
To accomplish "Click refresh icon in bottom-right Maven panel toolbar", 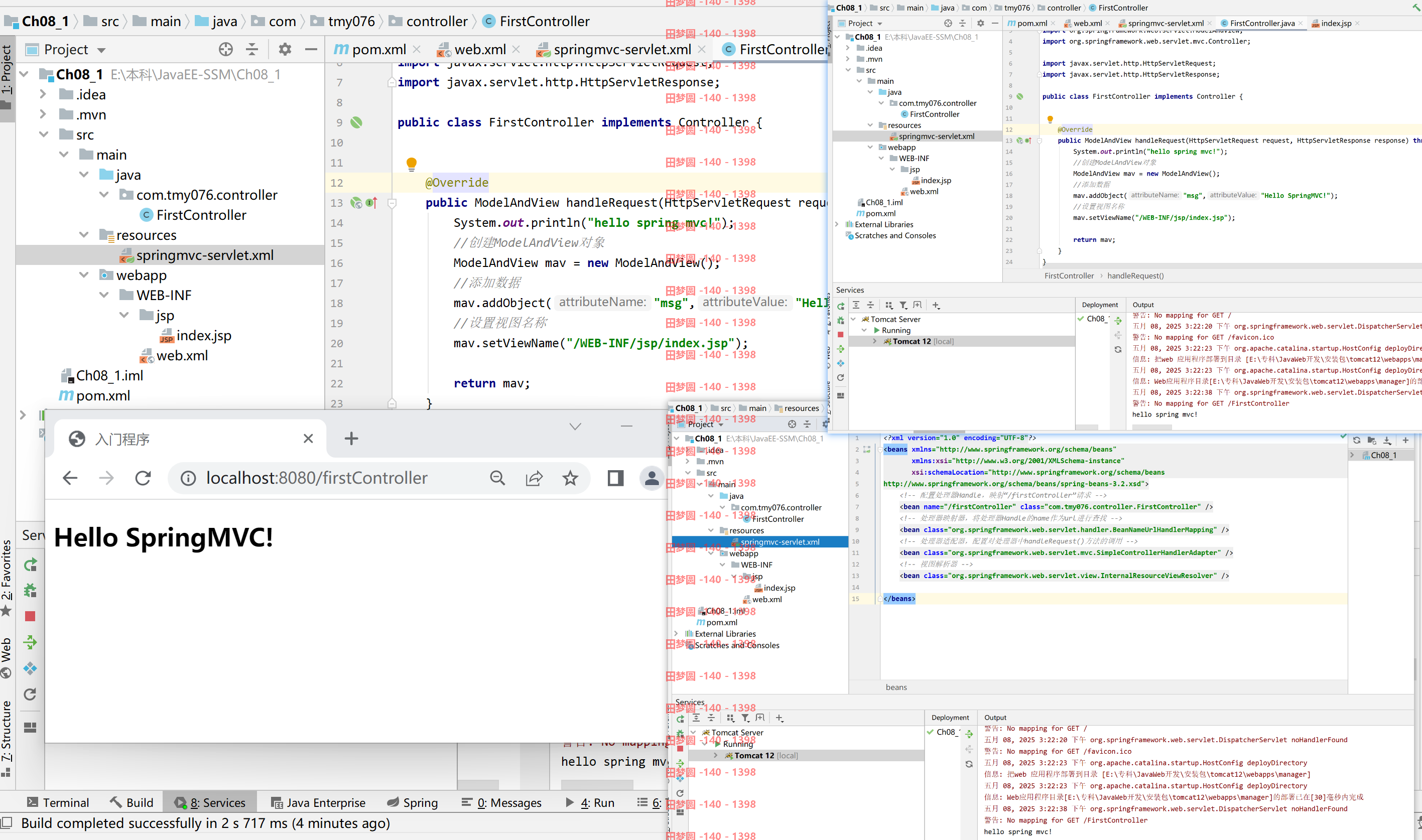I will (1357, 441).
